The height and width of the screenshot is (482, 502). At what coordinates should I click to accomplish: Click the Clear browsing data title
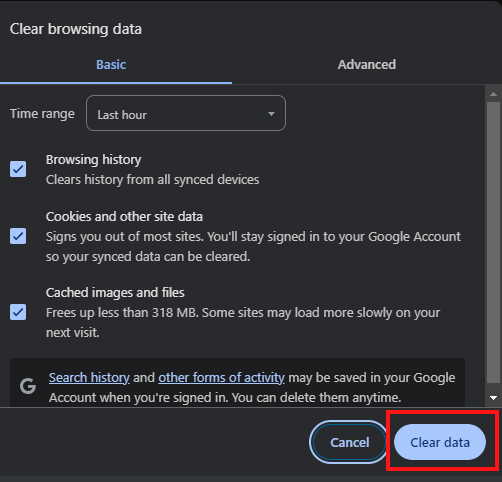[76, 29]
